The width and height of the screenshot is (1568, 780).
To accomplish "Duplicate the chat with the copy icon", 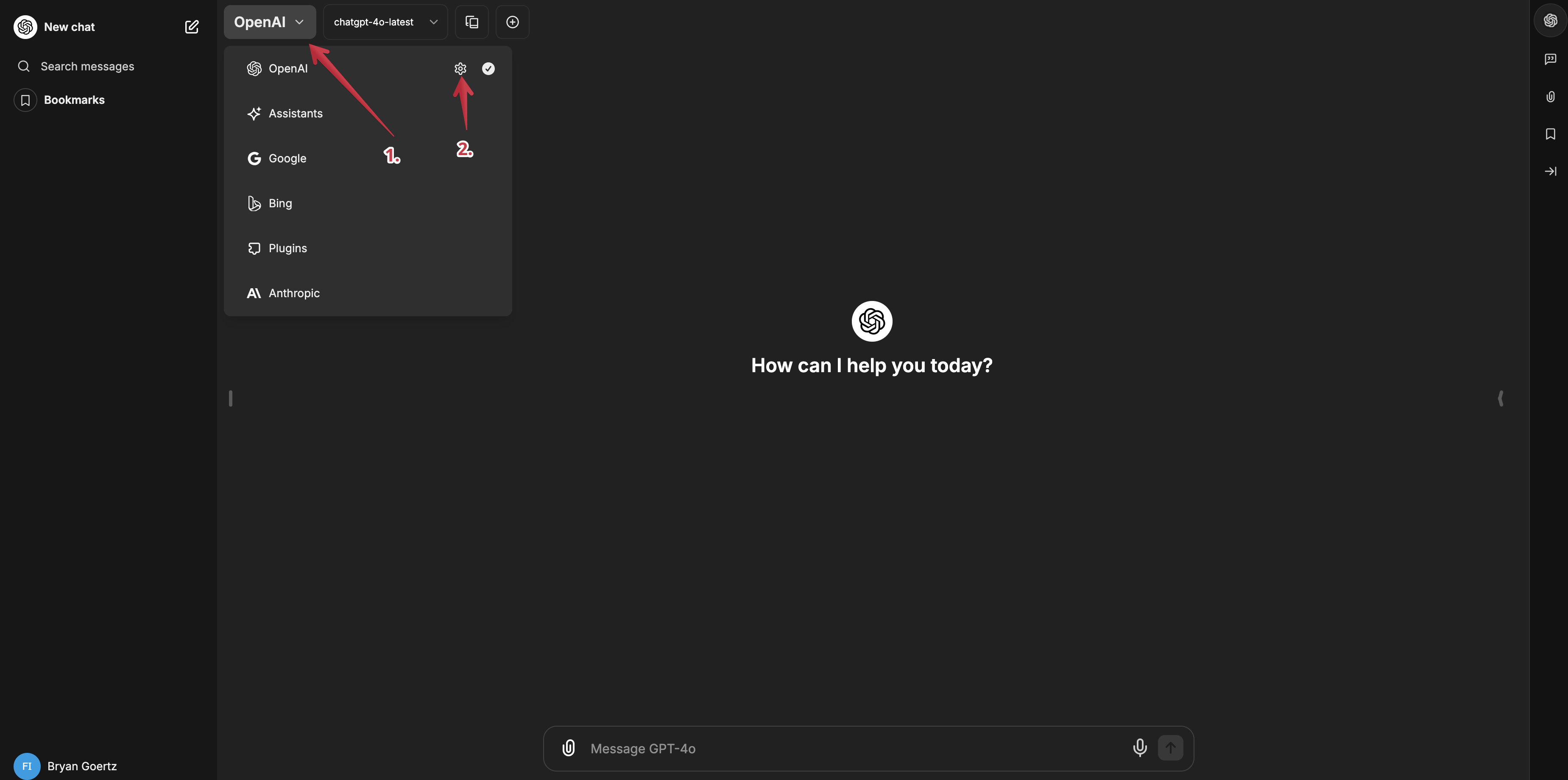I will click(472, 22).
